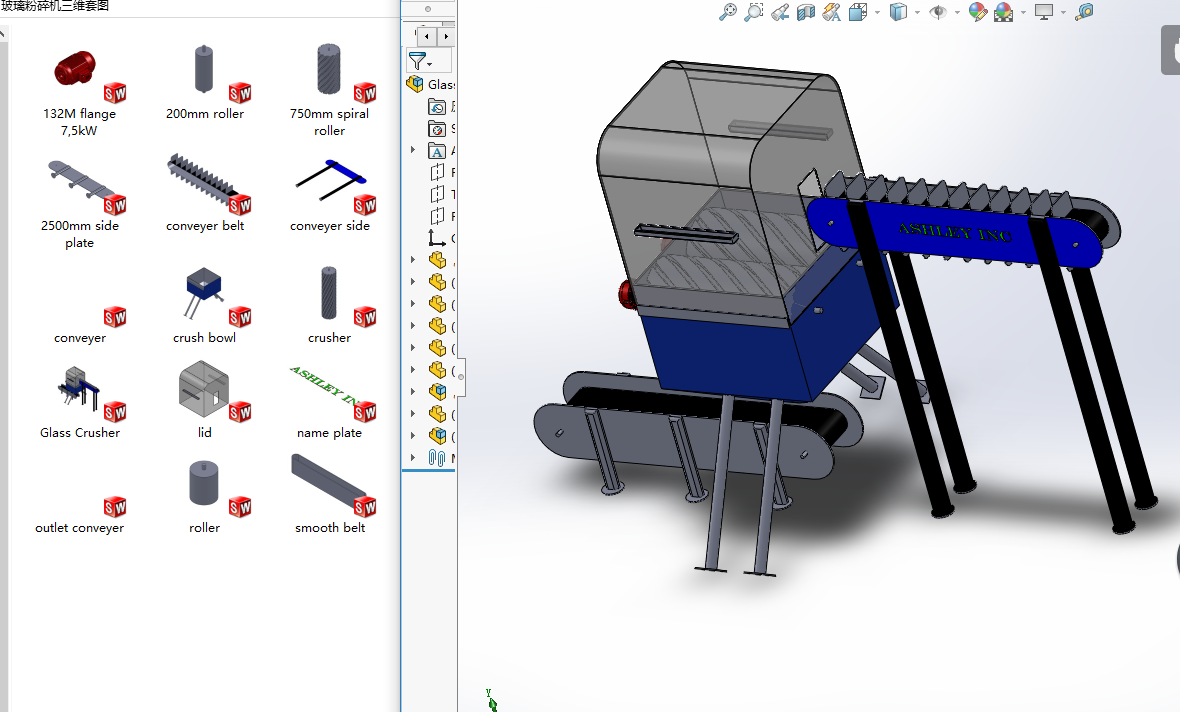Viewport: 1180px width, 712px height.
Task: Click the Mates paperclip icon in tree
Action: (436, 457)
